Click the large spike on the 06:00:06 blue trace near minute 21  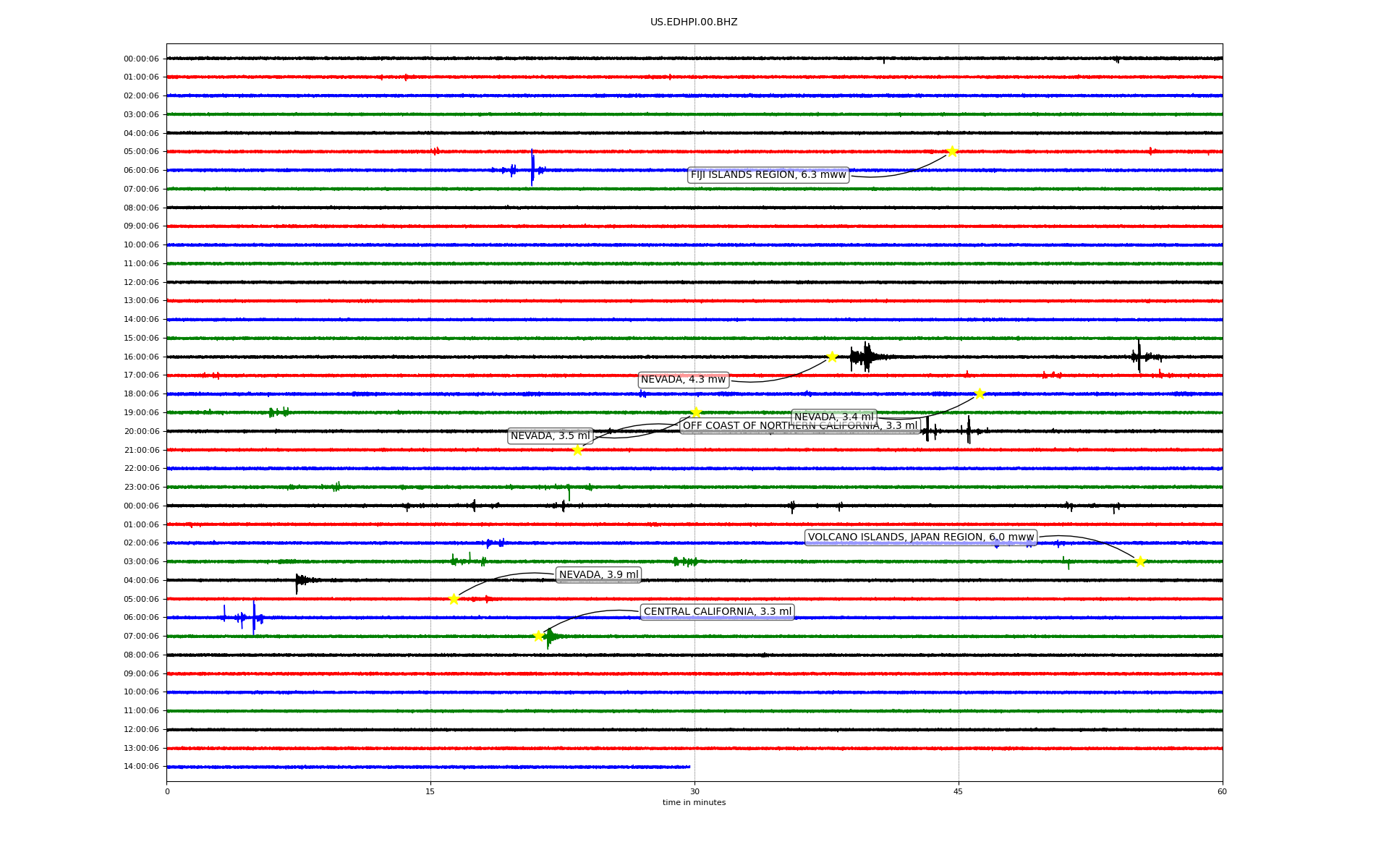tap(532, 168)
